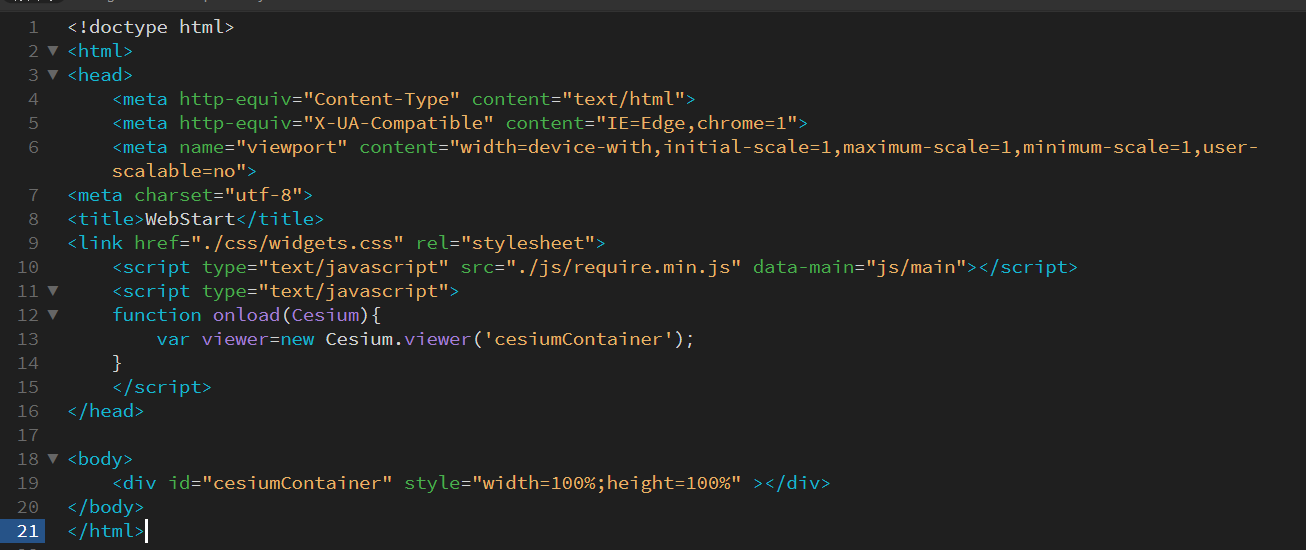The width and height of the screenshot is (1306, 550).
Task: Collapse the head section fold arrow
Action: coord(52,75)
